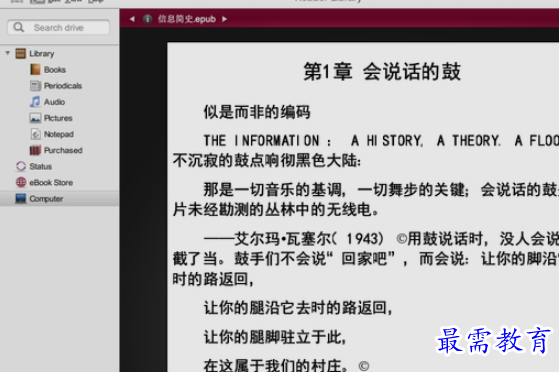
Task: Click the Search drive input field
Action: pos(58,27)
